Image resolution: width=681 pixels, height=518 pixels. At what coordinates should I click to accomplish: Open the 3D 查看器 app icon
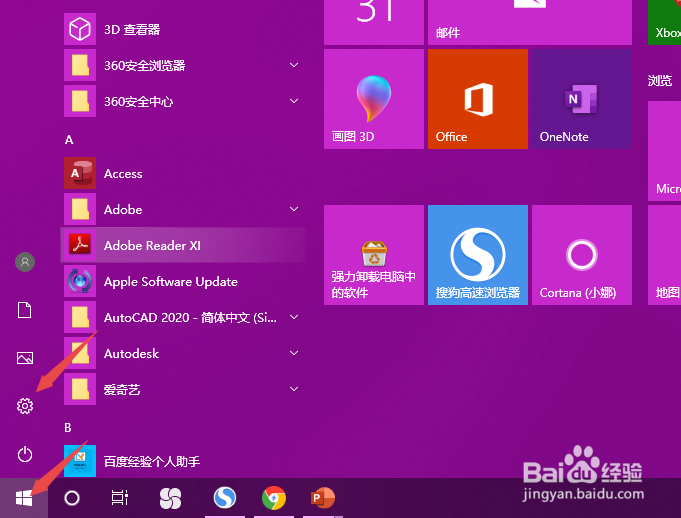[80, 29]
